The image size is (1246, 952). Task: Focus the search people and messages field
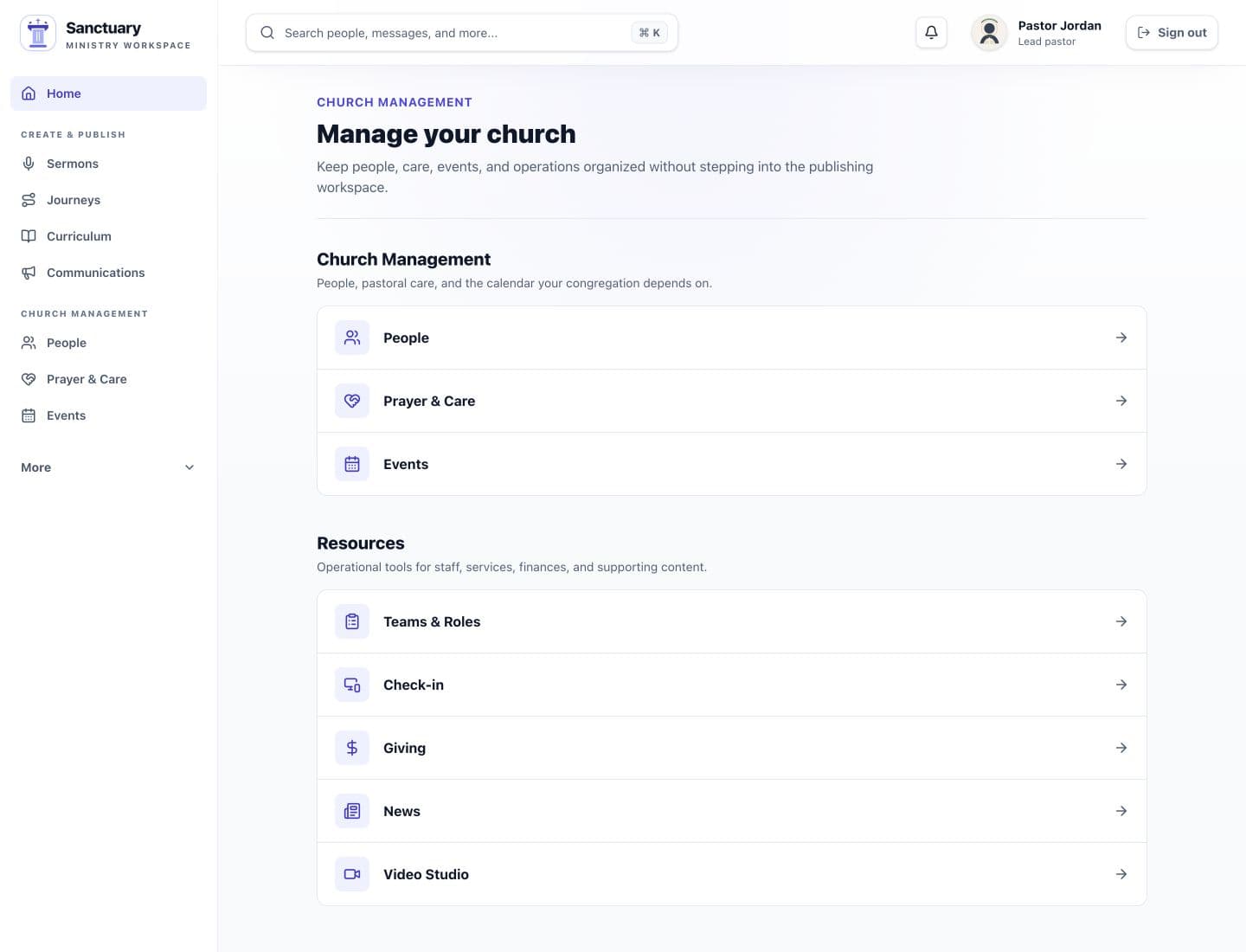pyautogui.click(x=462, y=33)
